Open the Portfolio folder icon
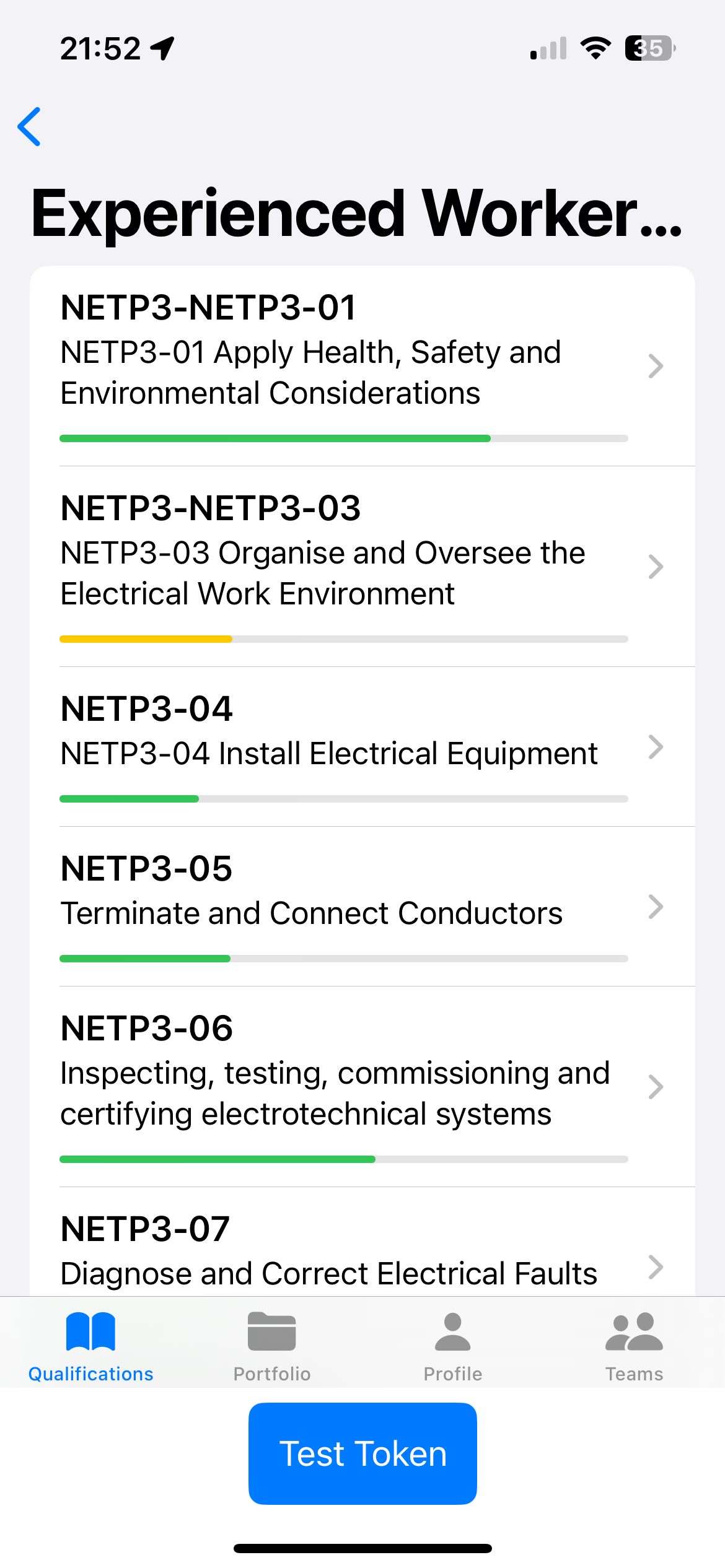The width and height of the screenshot is (725, 1568). click(x=271, y=1331)
